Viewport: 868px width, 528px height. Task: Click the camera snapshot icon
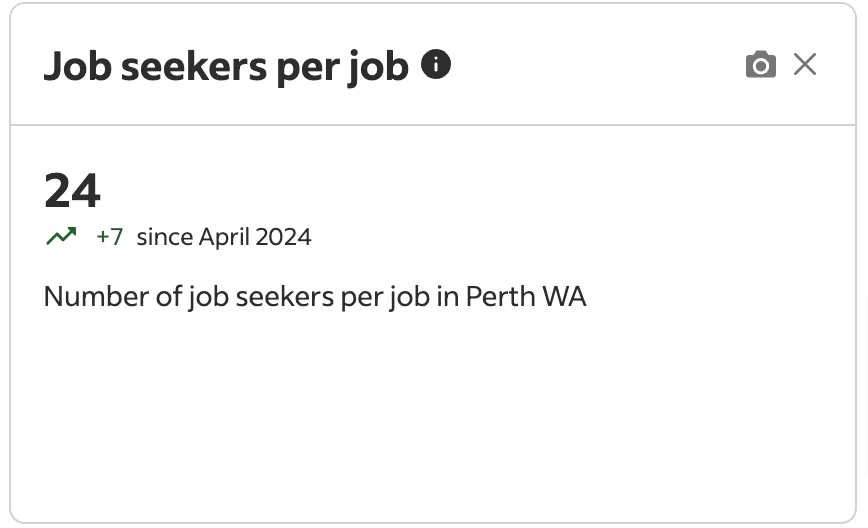click(x=761, y=66)
